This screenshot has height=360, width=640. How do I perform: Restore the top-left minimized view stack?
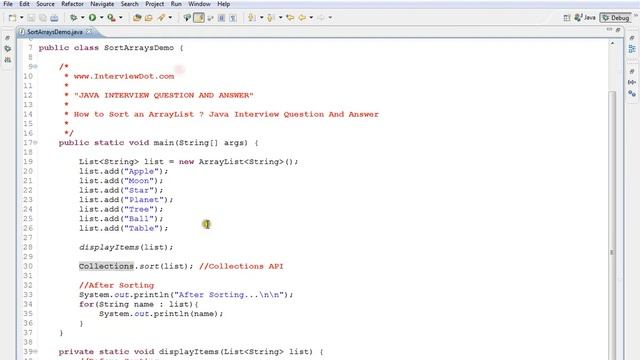8,38
